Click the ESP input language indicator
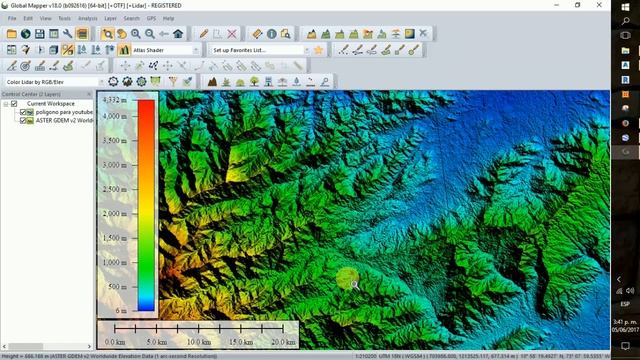 (625, 304)
